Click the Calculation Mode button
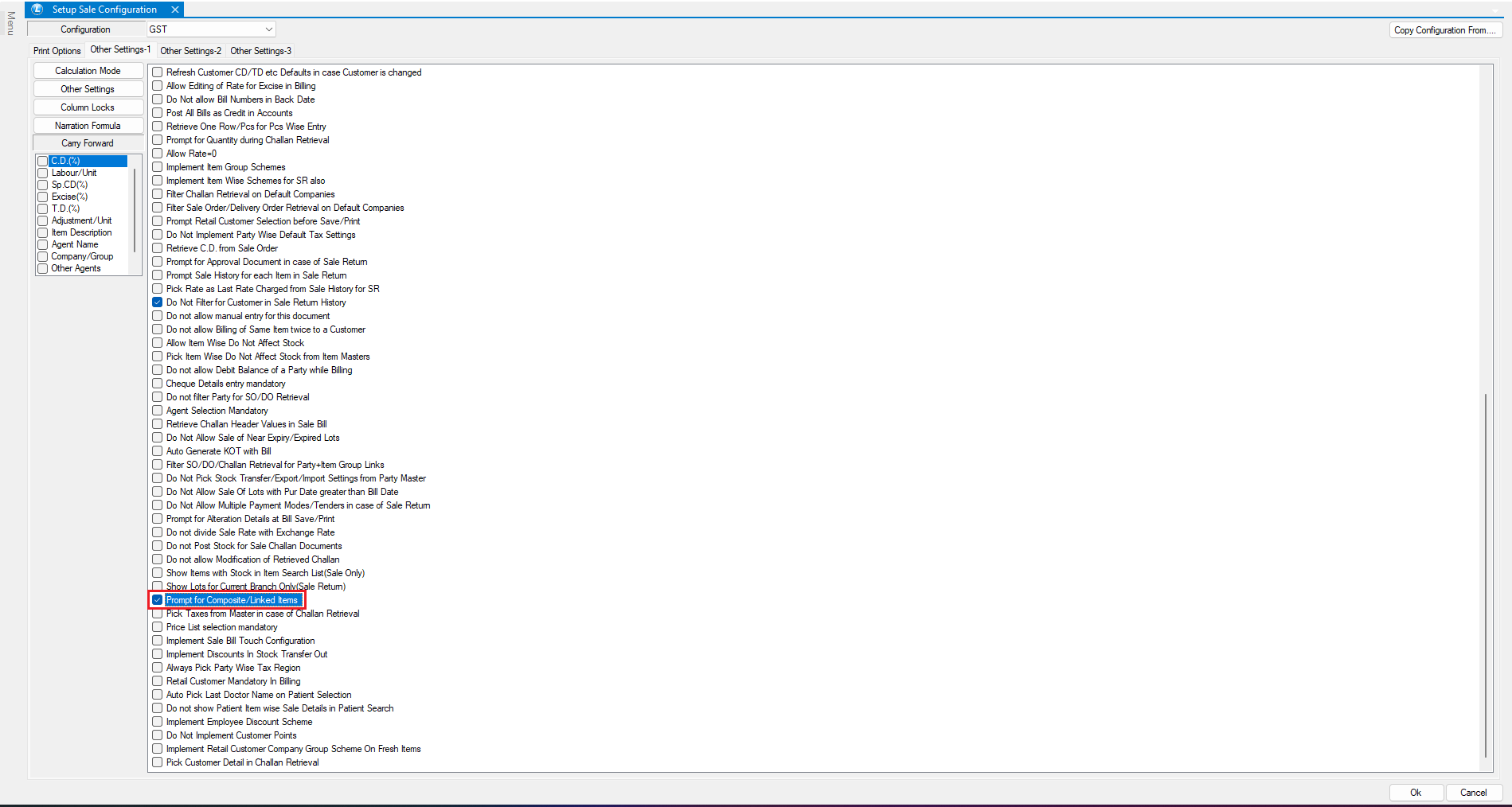 point(88,71)
